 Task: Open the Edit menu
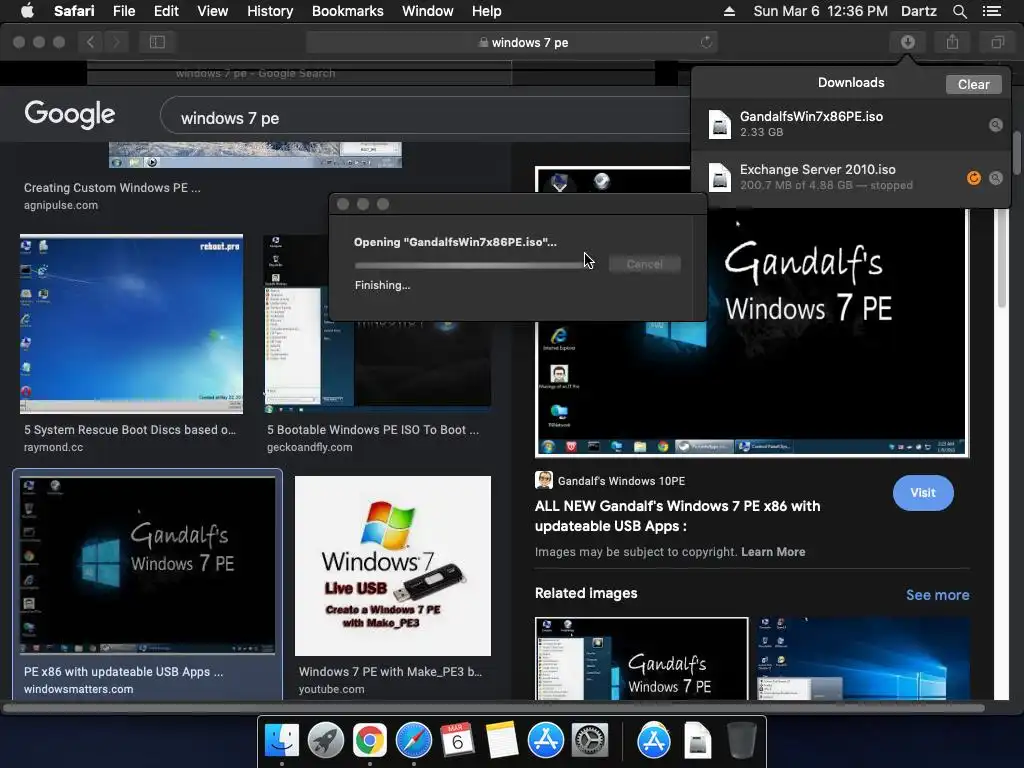tap(166, 11)
